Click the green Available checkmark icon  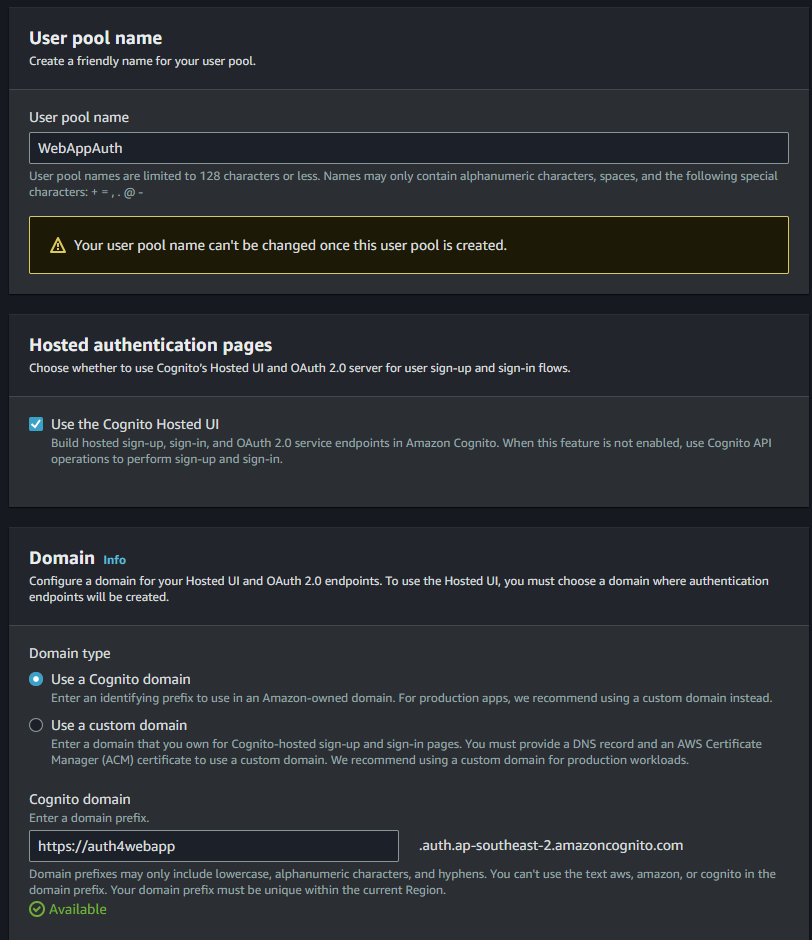(x=37, y=909)
